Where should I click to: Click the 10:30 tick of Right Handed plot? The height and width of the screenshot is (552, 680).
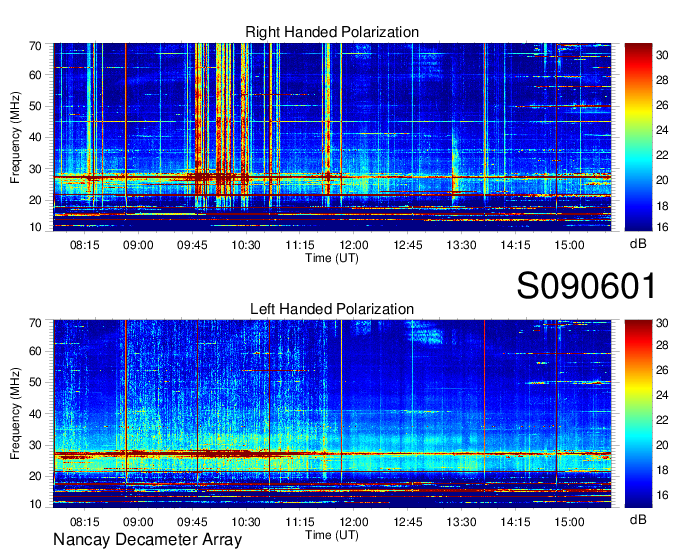pos(246,245)
